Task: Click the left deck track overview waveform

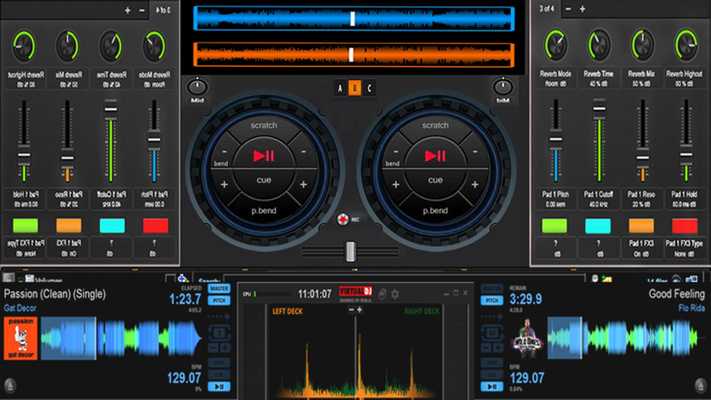Action: 122,338
